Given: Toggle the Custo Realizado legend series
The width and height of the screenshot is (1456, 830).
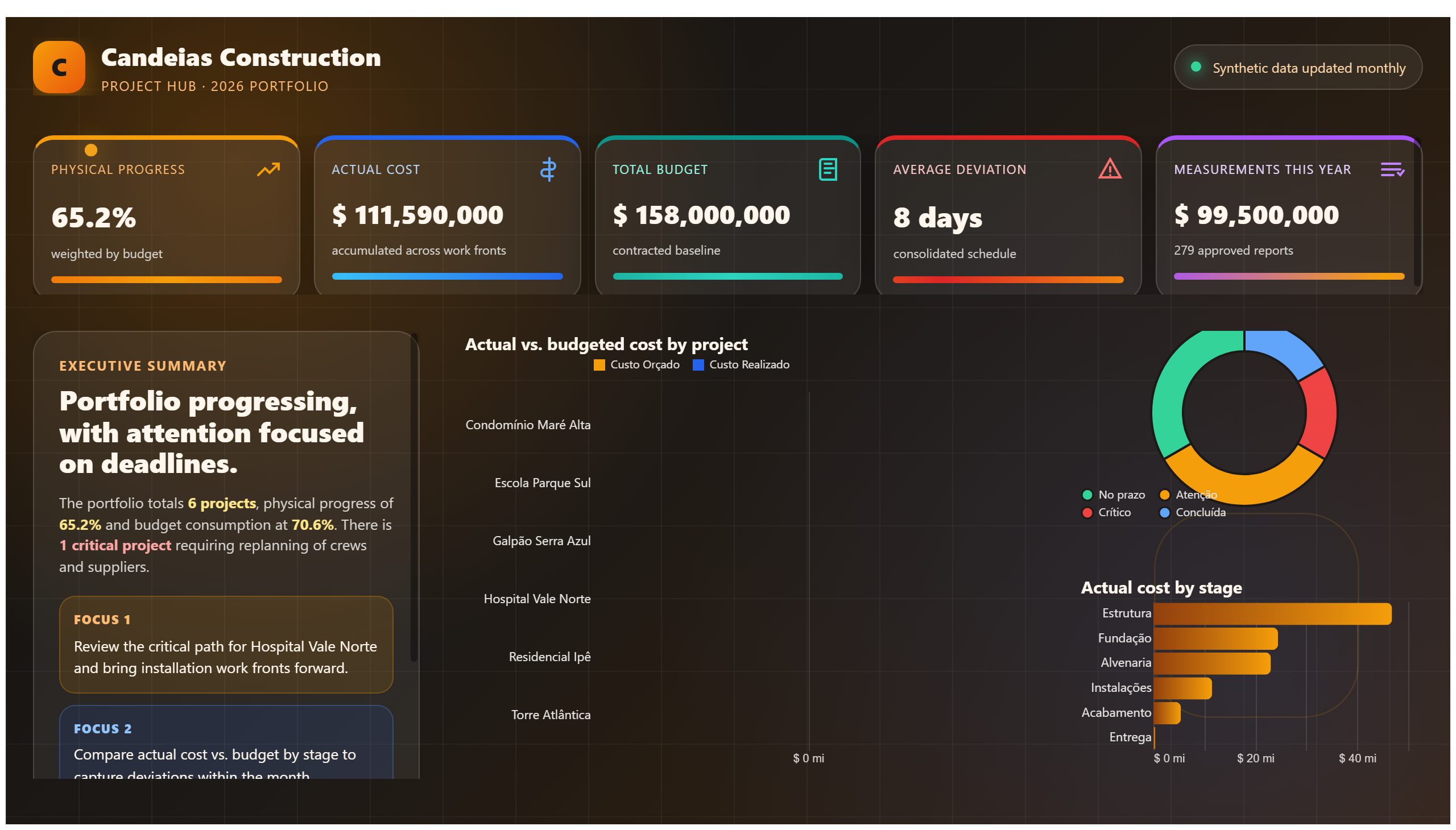Looking at the screenshot, I should point(741,365).
